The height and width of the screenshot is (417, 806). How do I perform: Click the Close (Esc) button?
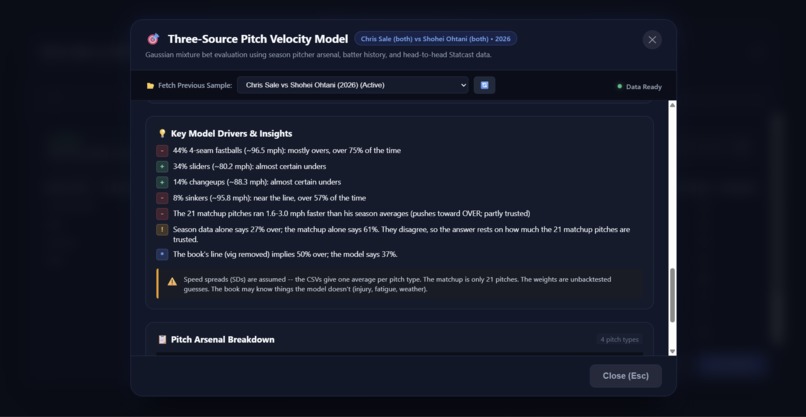point(626,376)
